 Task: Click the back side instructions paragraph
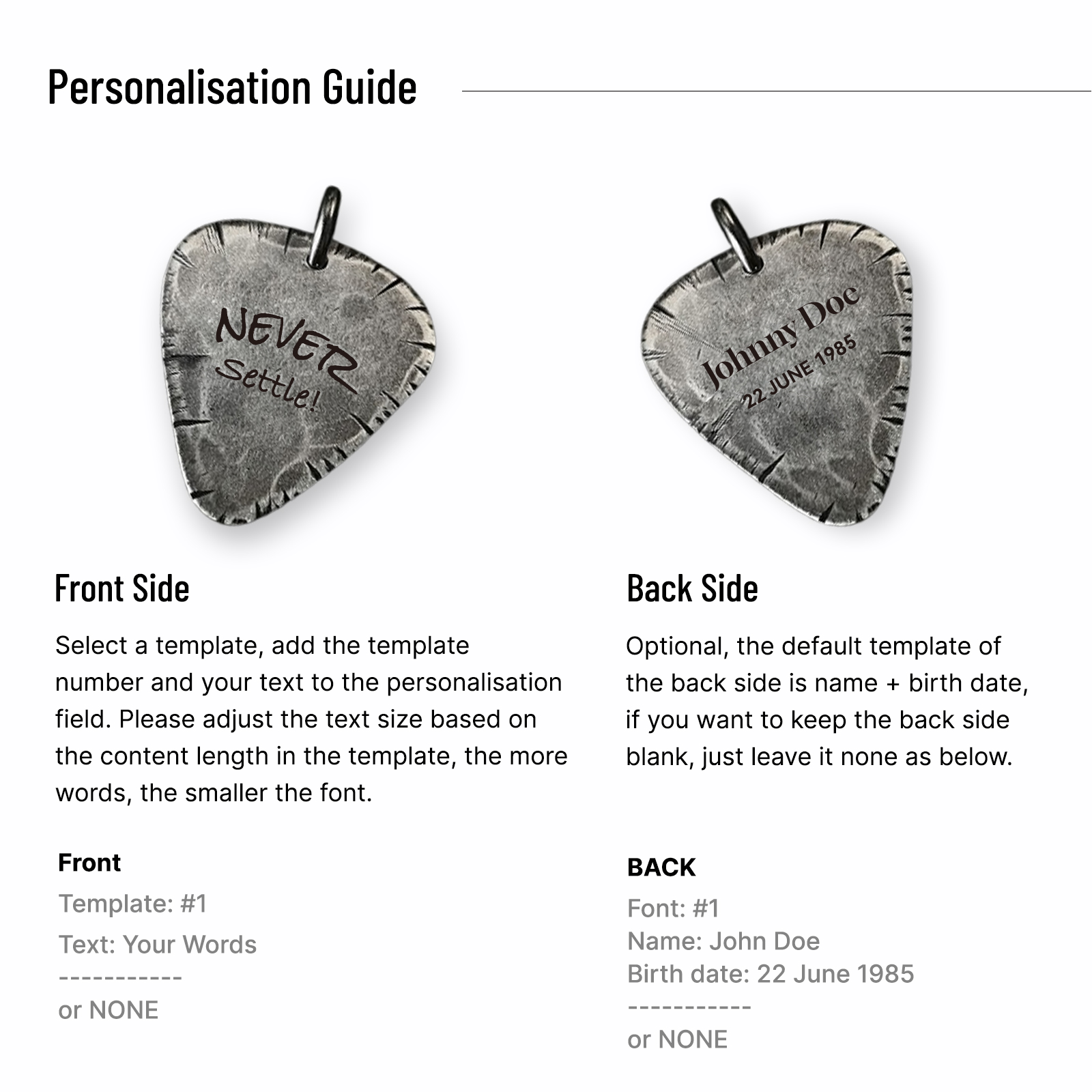coord(826,701)
